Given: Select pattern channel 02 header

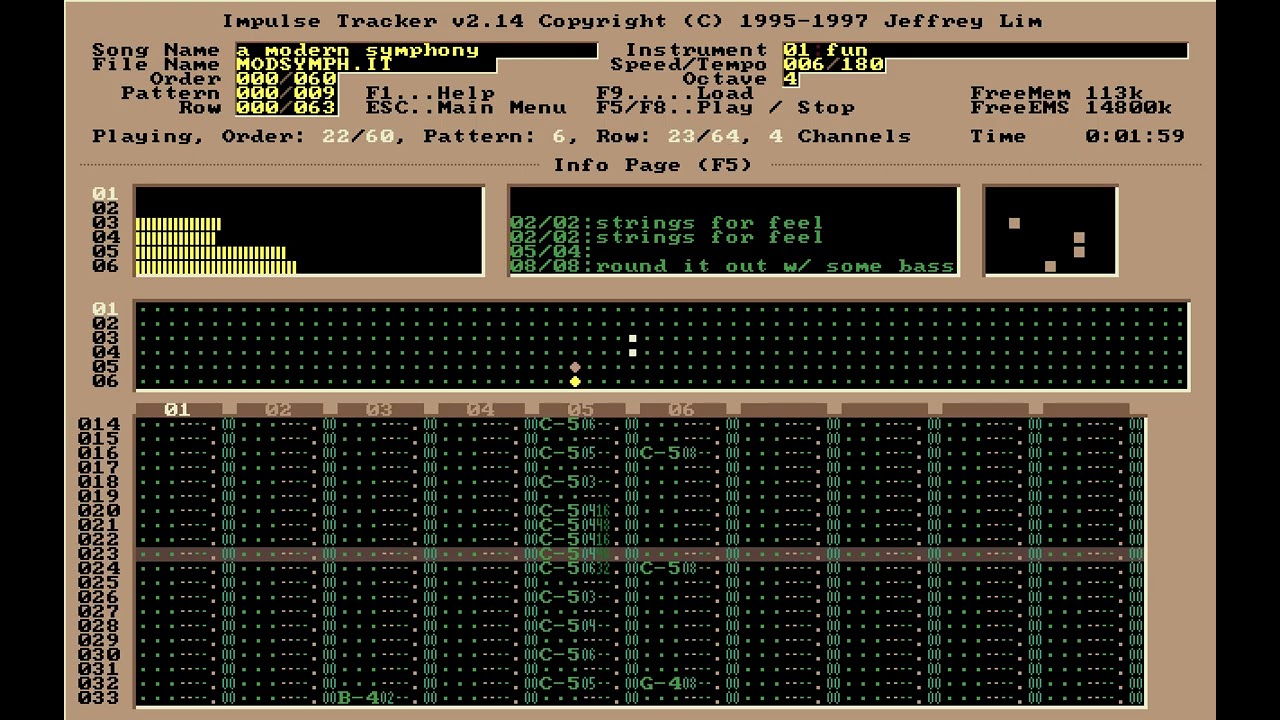Looking at the screenshot, I should point(279,409).
